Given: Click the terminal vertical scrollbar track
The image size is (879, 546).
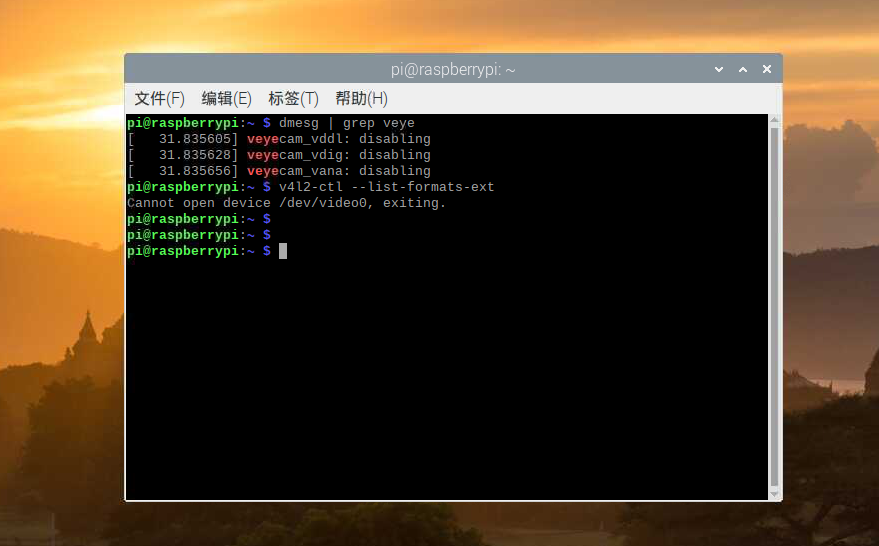Looking at the screenshot, I should tap(774, 300).
